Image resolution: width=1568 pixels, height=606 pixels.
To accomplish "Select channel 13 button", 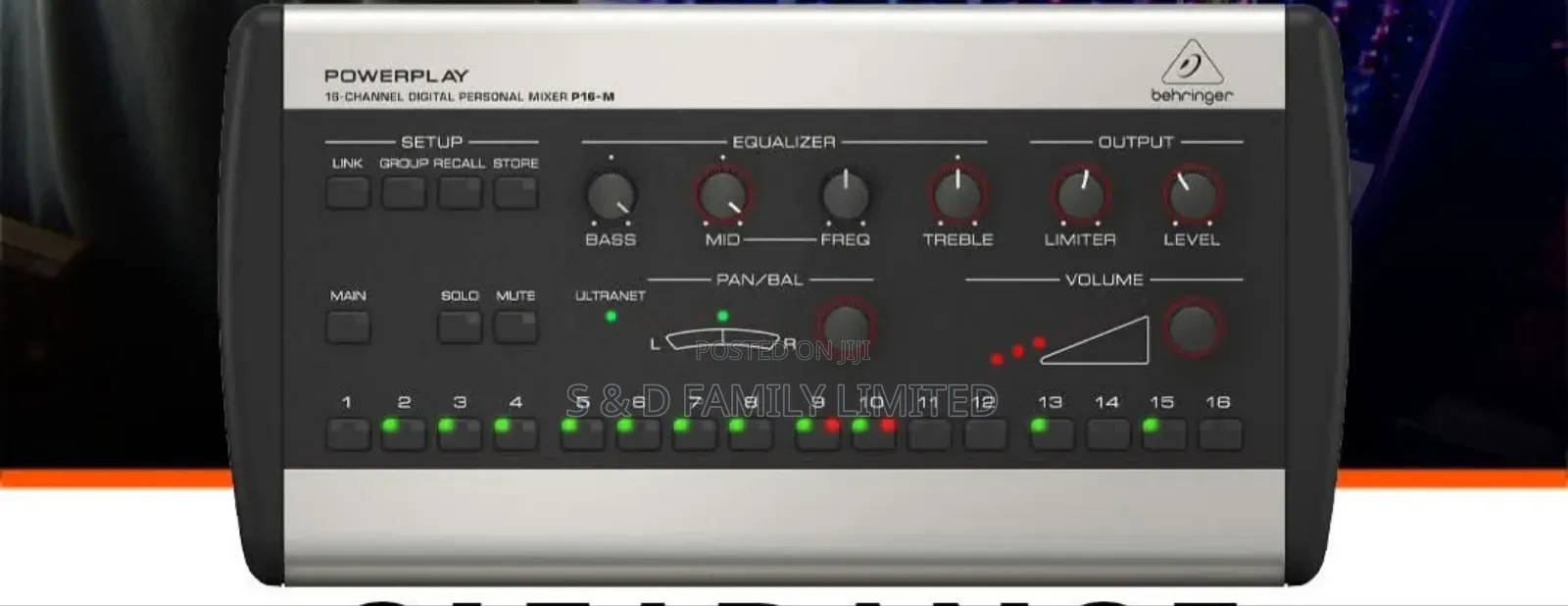I will coord(1052,434).
